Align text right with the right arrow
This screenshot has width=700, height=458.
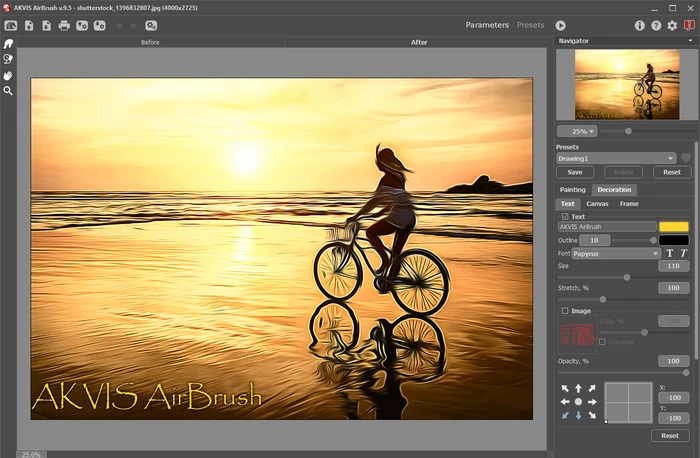(x=592, y=402)
